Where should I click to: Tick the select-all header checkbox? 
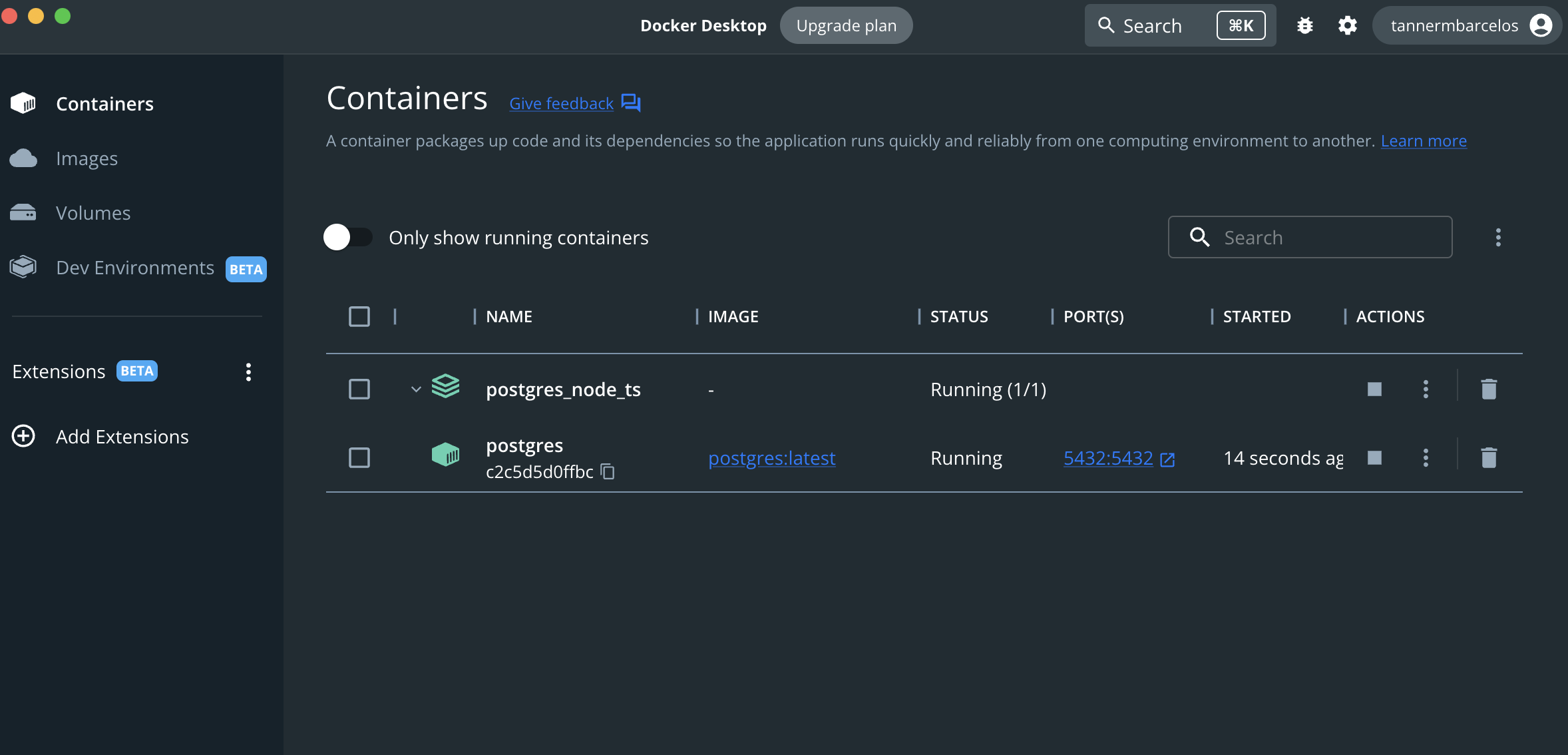point(359,317)
